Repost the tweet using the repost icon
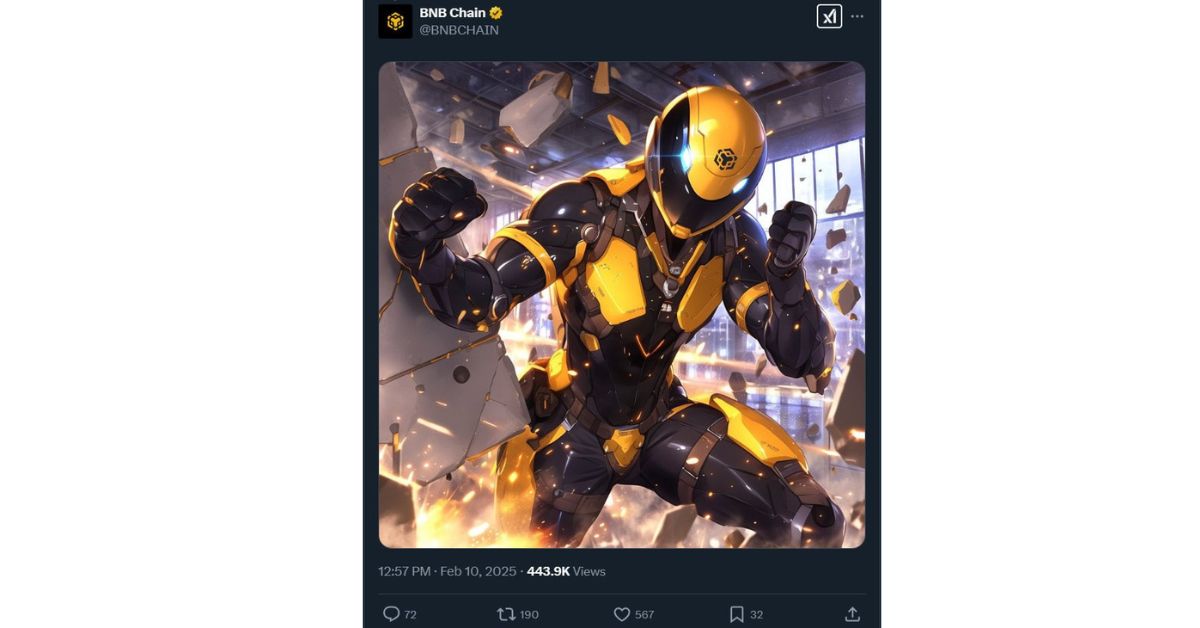Viewport: 1200px width, 628px height. tap(506, 614)
